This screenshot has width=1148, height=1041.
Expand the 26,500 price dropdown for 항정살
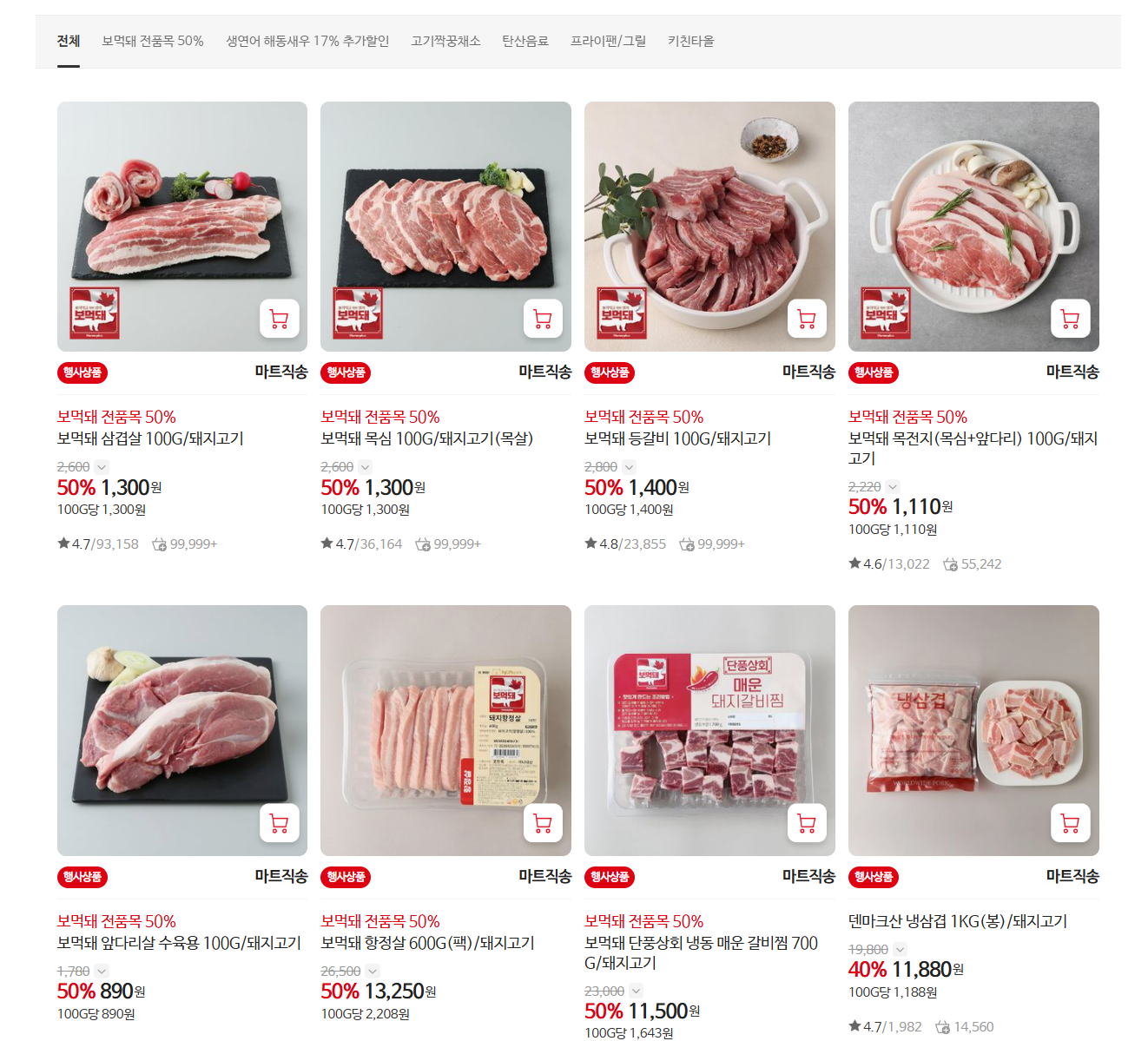point(373,972)
